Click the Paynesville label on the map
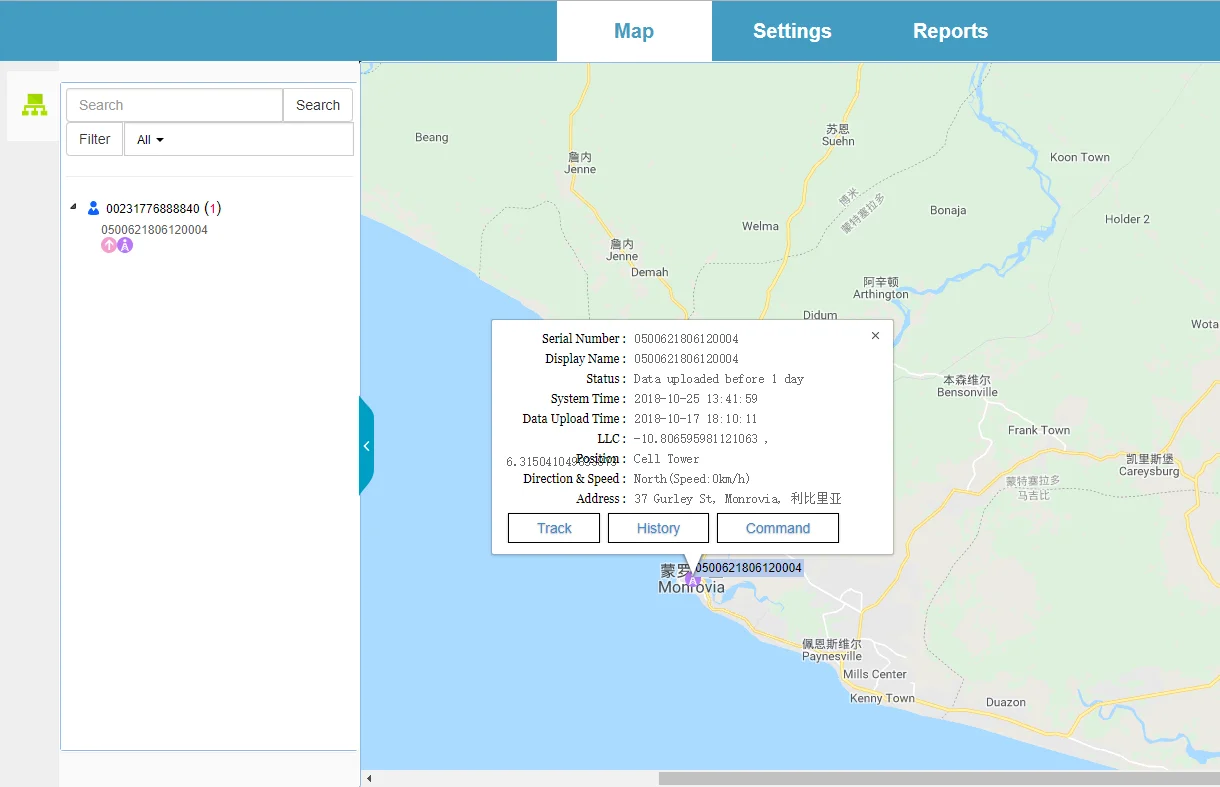This screenshot has width=1220, height=787. pos(831,656)
